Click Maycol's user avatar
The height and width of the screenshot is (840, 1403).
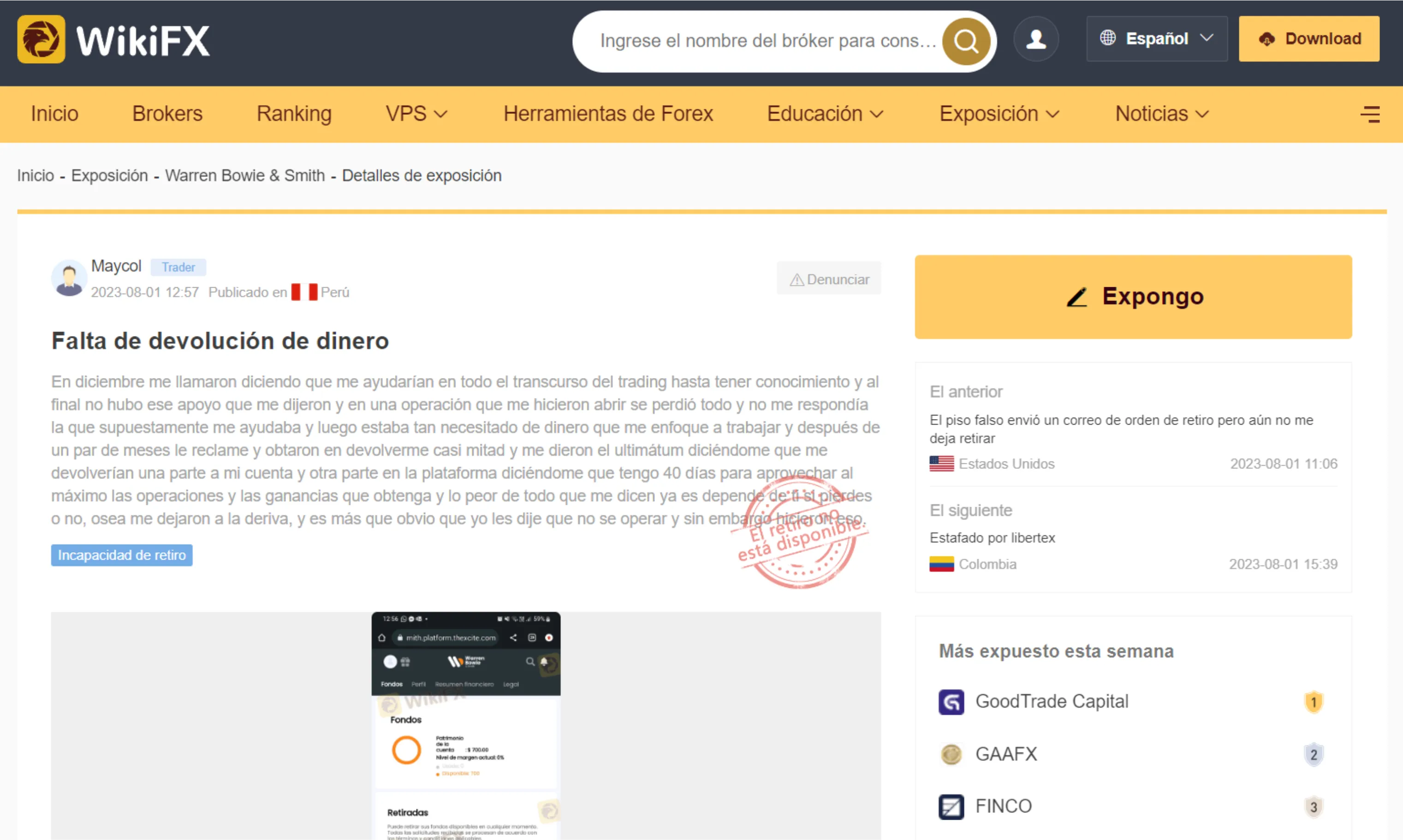pyautogui.click(x=69, y=278)
